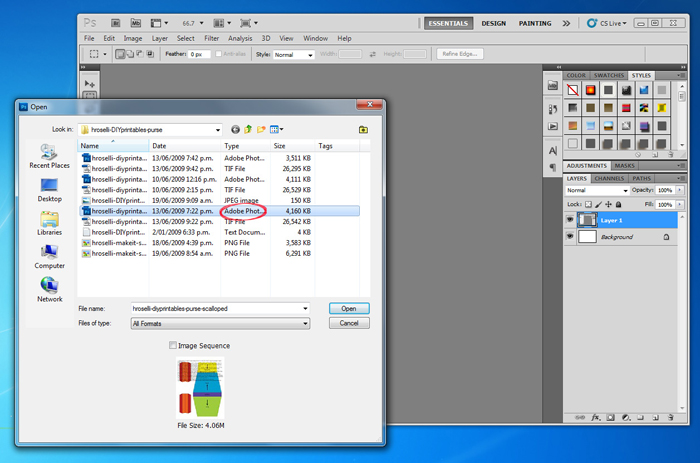Switch to the Paths tab
This screenshot has height=463, width=700.
642,179
